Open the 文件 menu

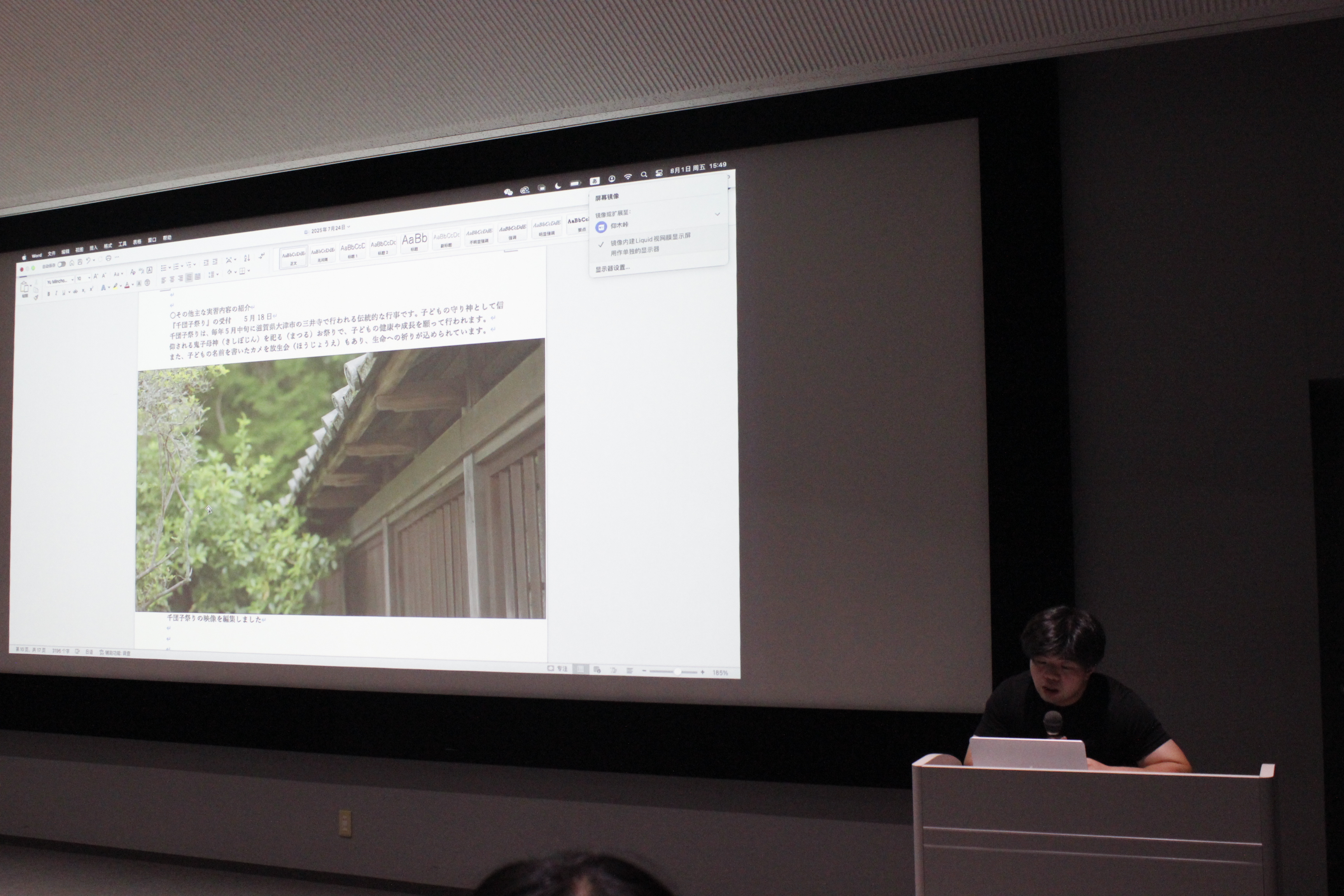[51, 254]
